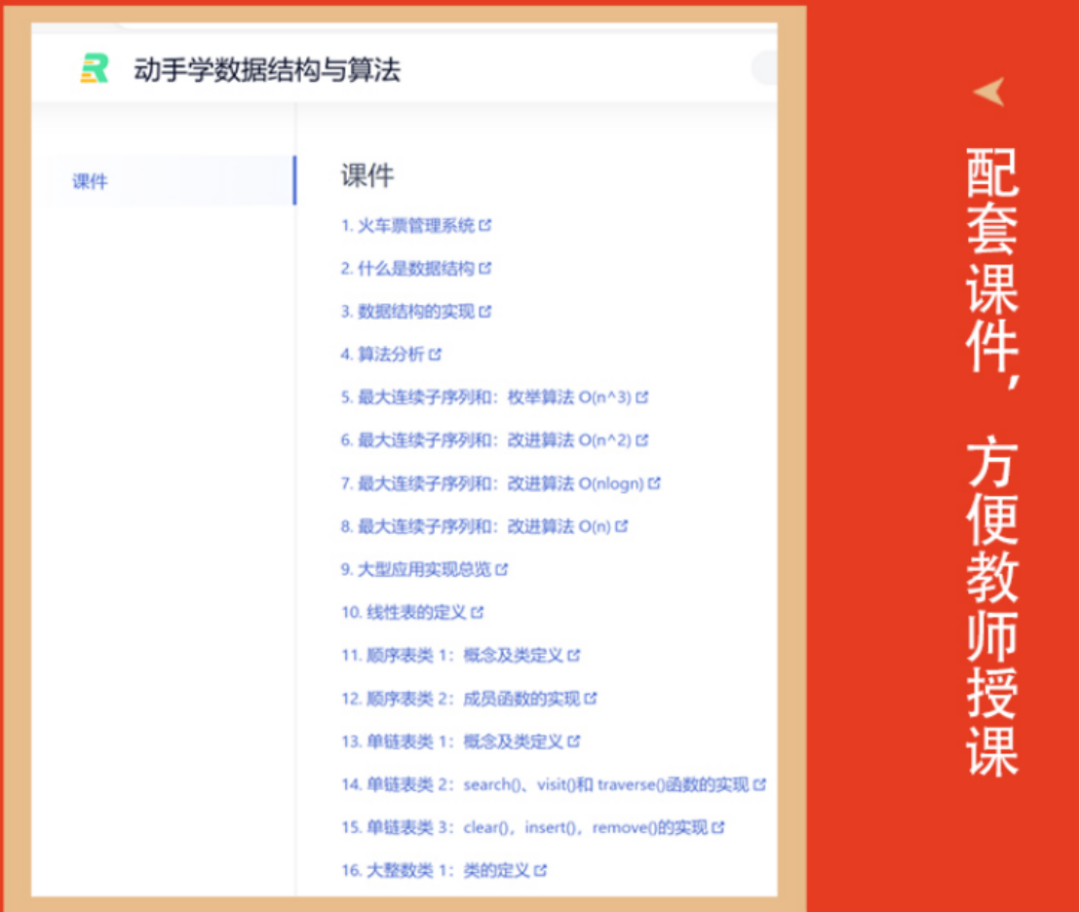Click the external-link icon beside 算法分析

pyautogui.click(x=441, y=354)
